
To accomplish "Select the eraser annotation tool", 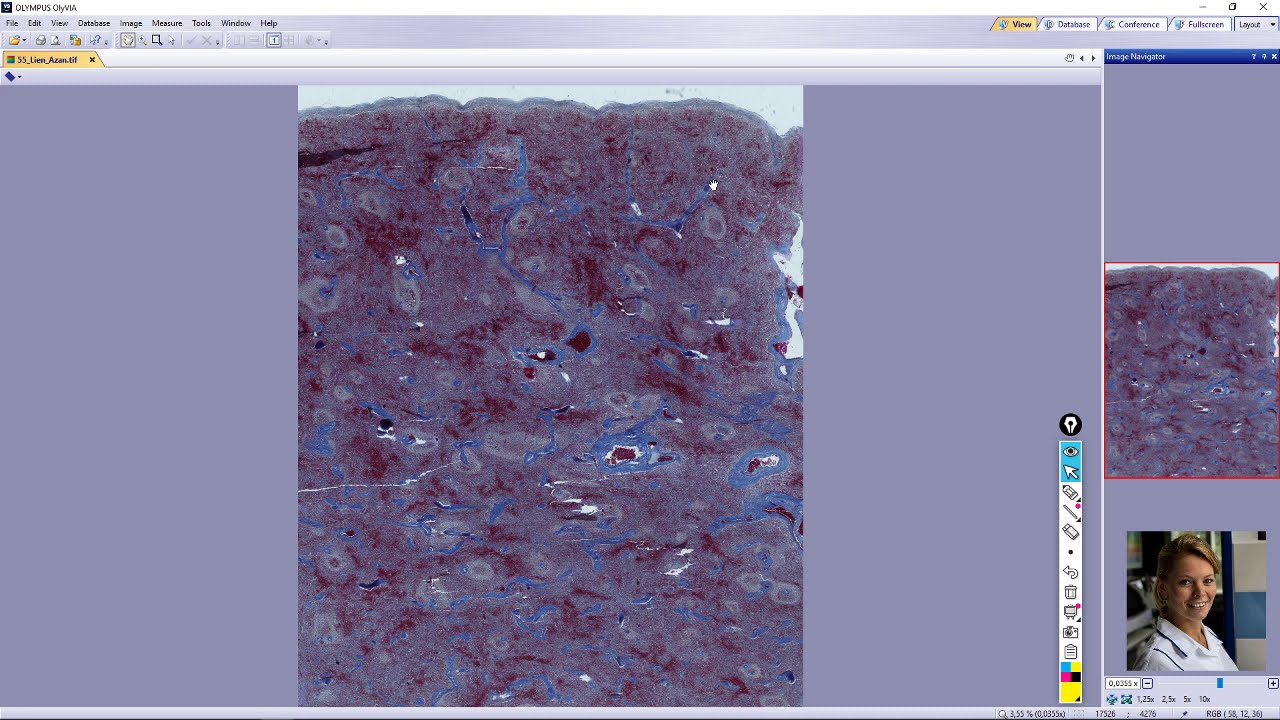I will click(x=1071, y=532).
